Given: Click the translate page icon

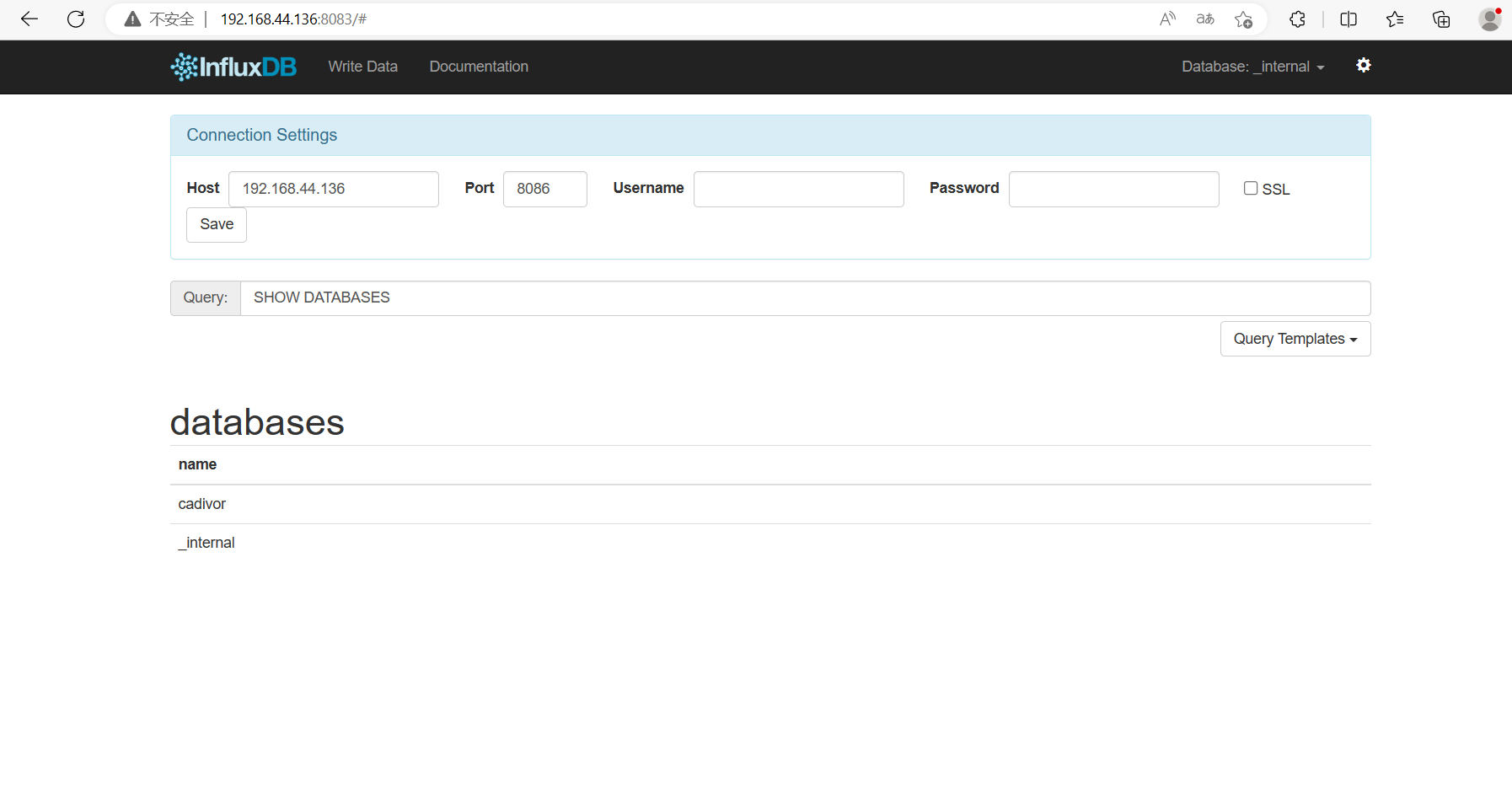Looking at the screenshot, I should point(1205,19).
